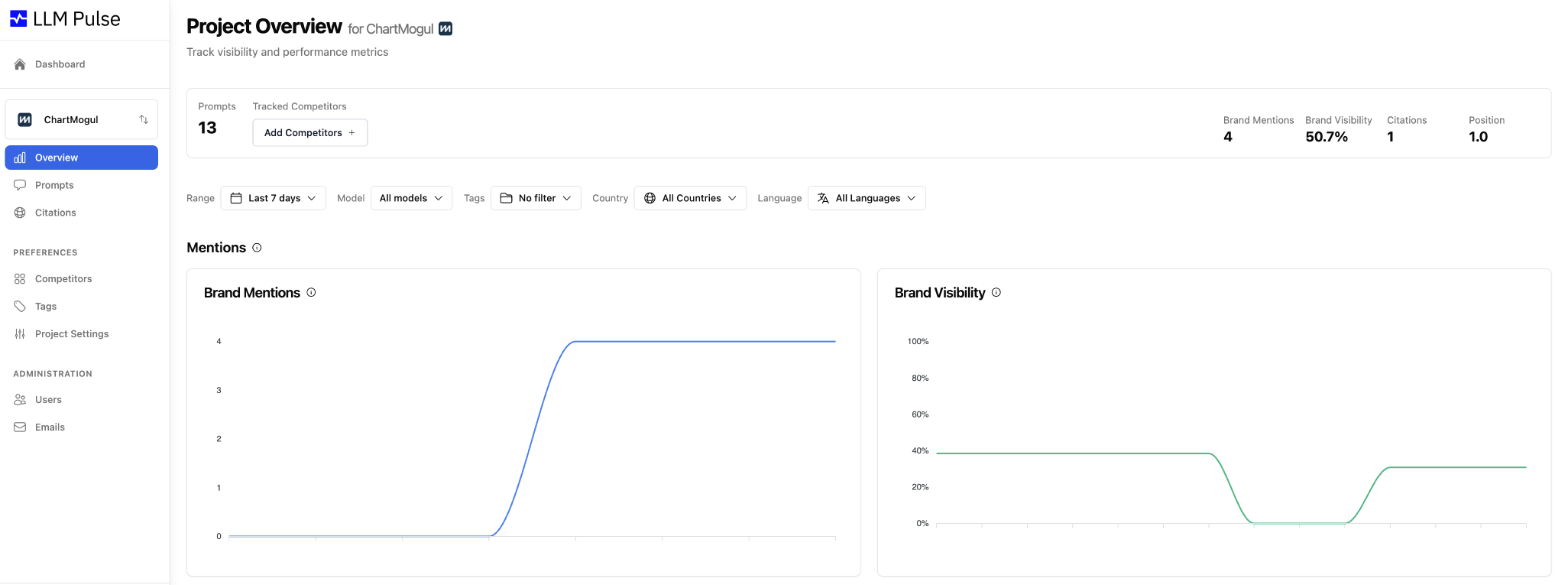Click the Dashboard home icon

point(20,64)
